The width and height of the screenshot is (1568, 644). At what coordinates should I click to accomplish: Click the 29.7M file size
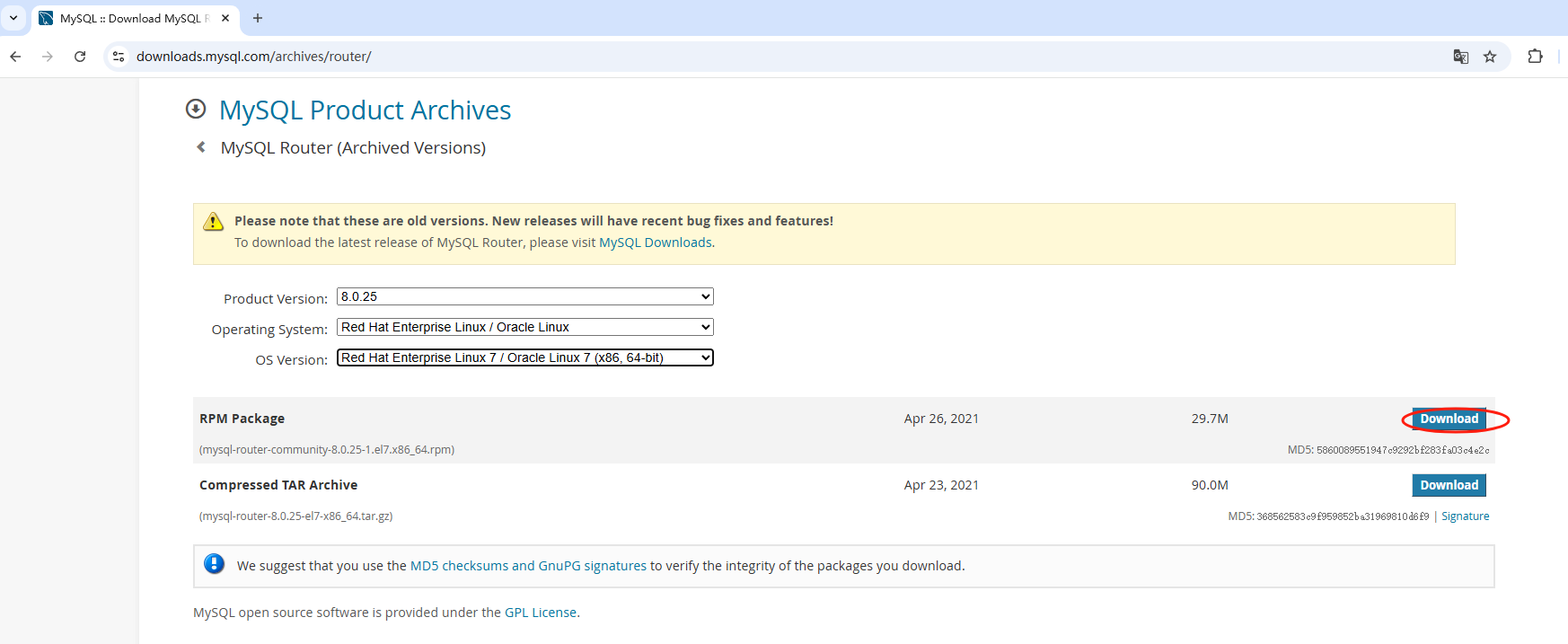(x=1210, y=419)
